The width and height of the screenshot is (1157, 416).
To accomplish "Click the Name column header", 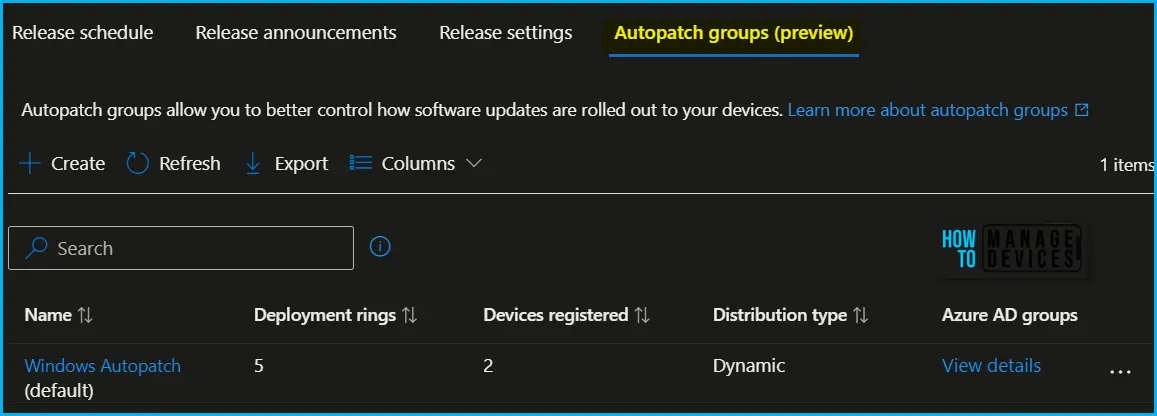I will coord(48,316).
